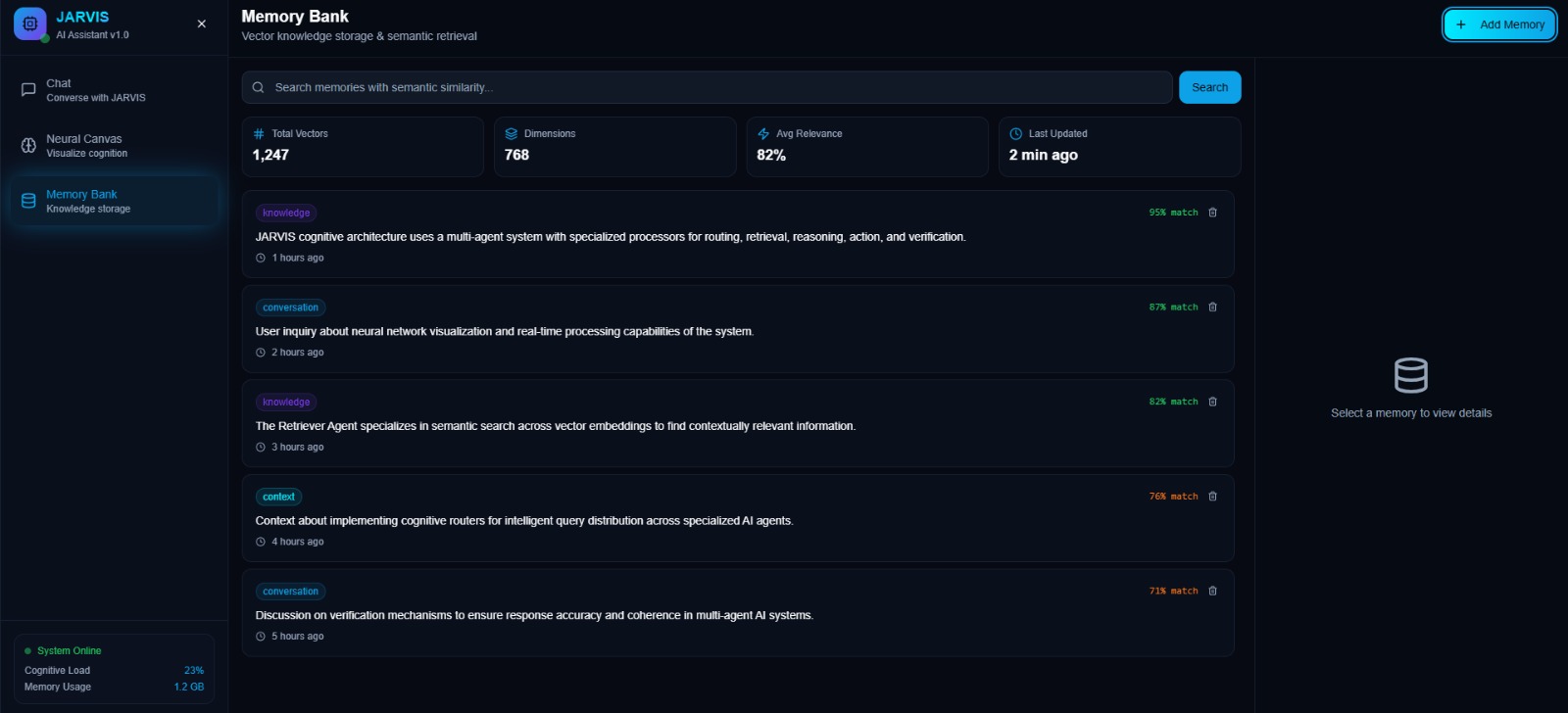The height and width of the screenshot is (713, 1568).
Task: Click the conversation tag on the 71% match memory
Action: click(290, 592)
